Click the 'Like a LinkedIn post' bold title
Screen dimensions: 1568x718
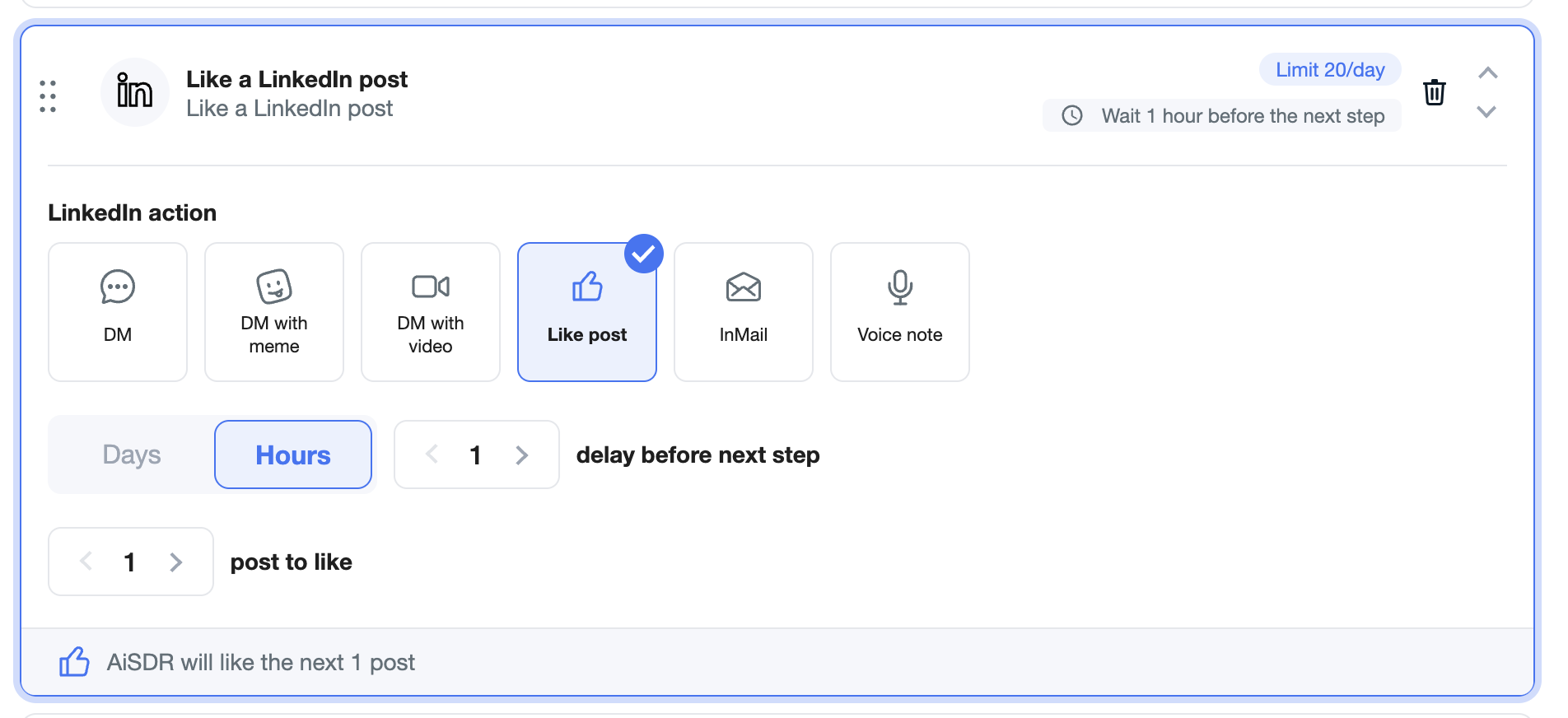click(296, 79)
